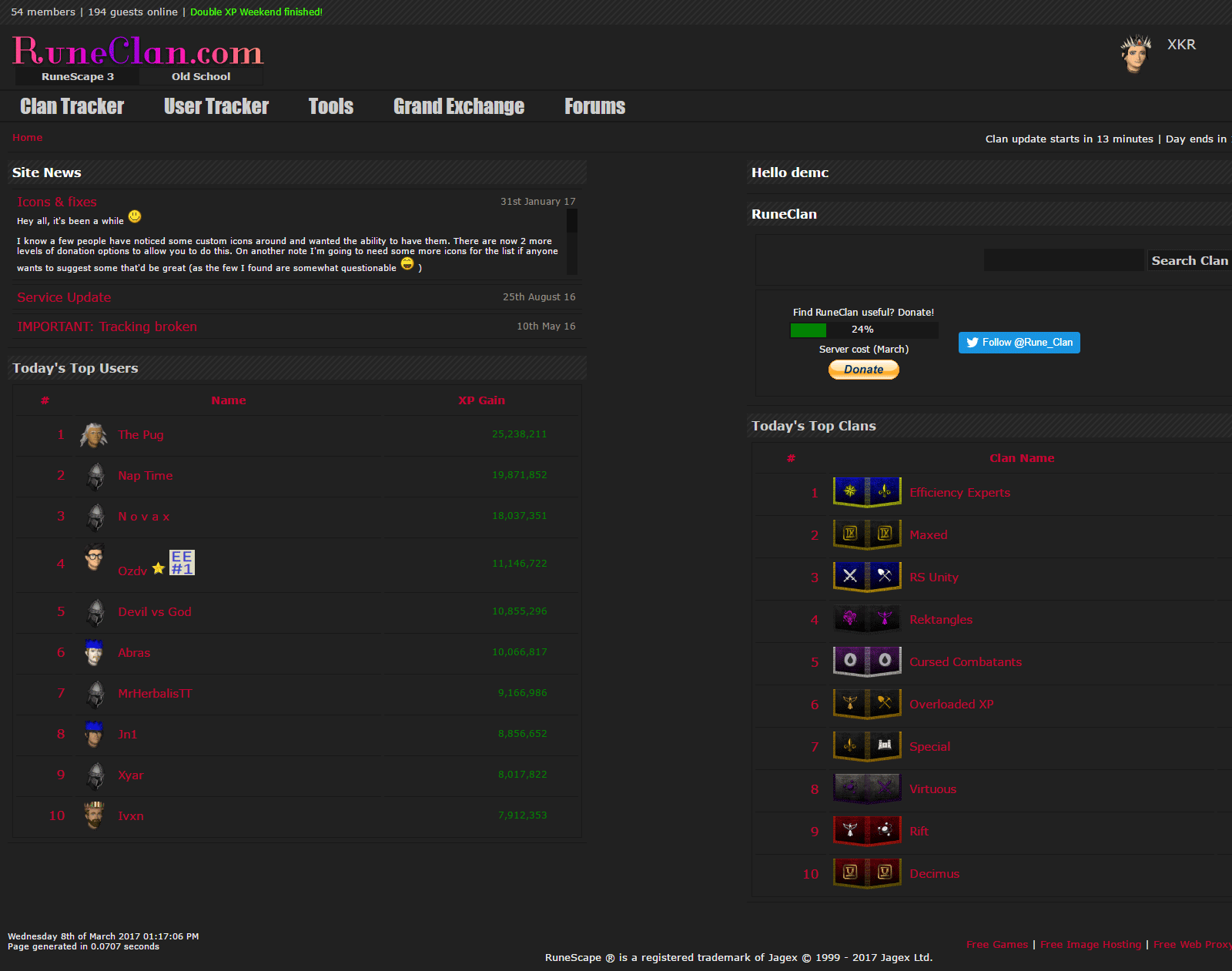Click the Home breadcrumb link
1232x971 pixels.
[28, 137]
